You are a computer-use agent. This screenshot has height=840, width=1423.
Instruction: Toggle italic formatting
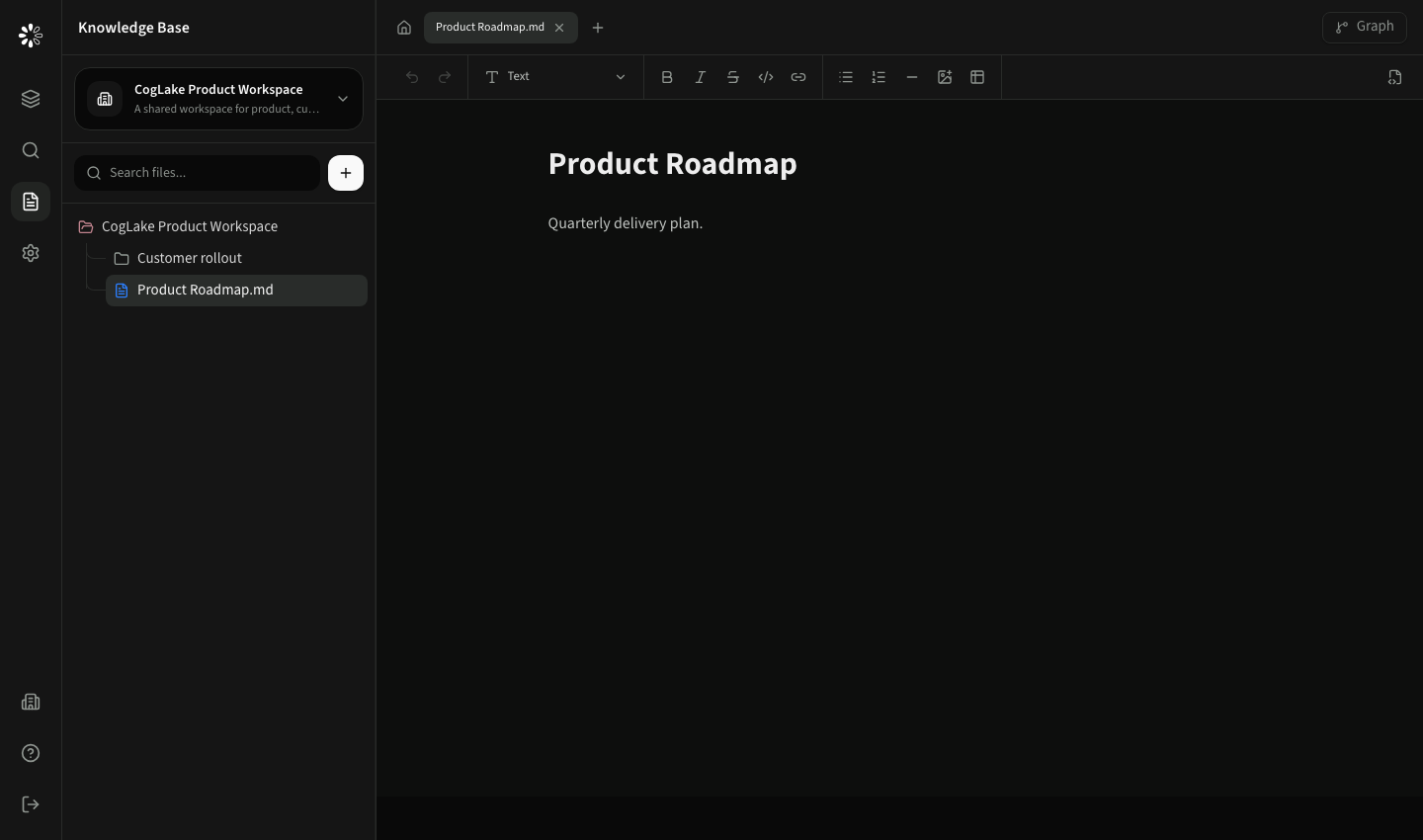[700, 77]
